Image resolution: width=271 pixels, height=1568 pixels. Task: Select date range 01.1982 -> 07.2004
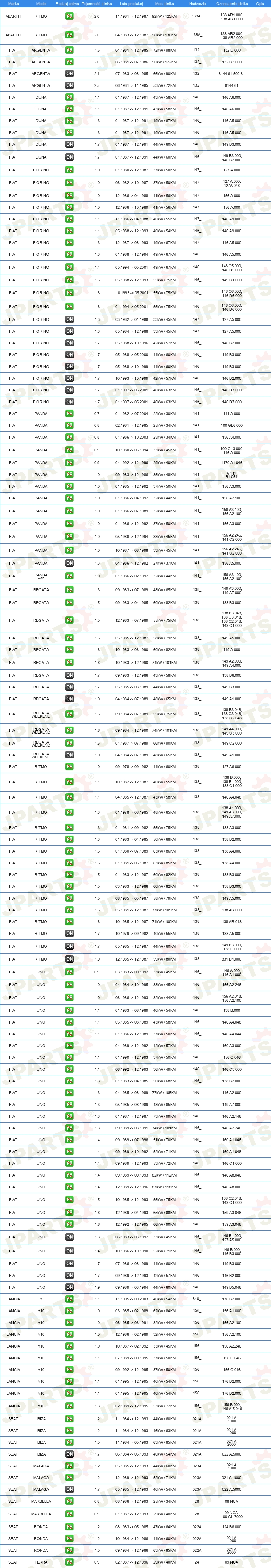point(132,414)
